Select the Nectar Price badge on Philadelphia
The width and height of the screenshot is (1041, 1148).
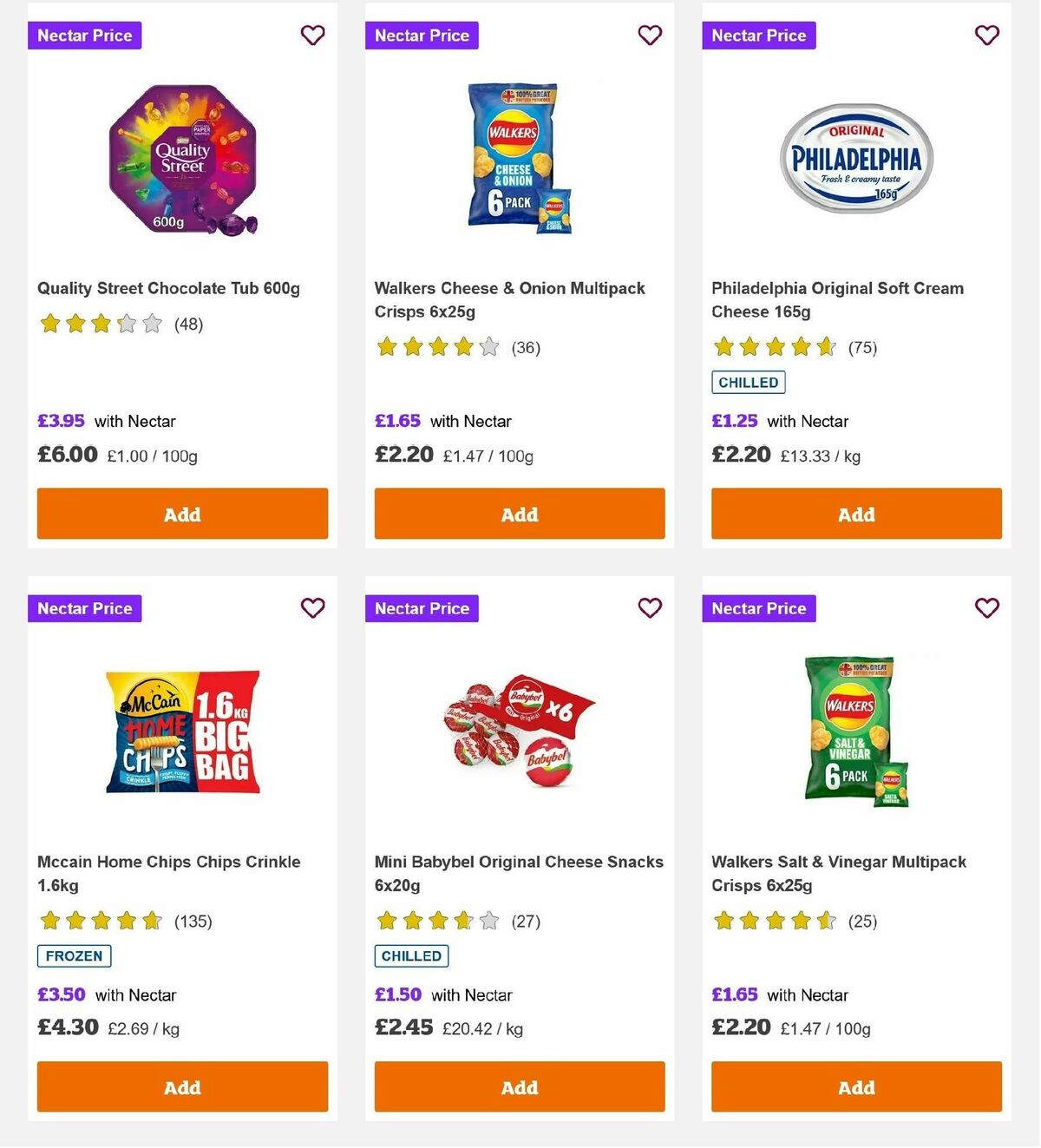[758, 36]
